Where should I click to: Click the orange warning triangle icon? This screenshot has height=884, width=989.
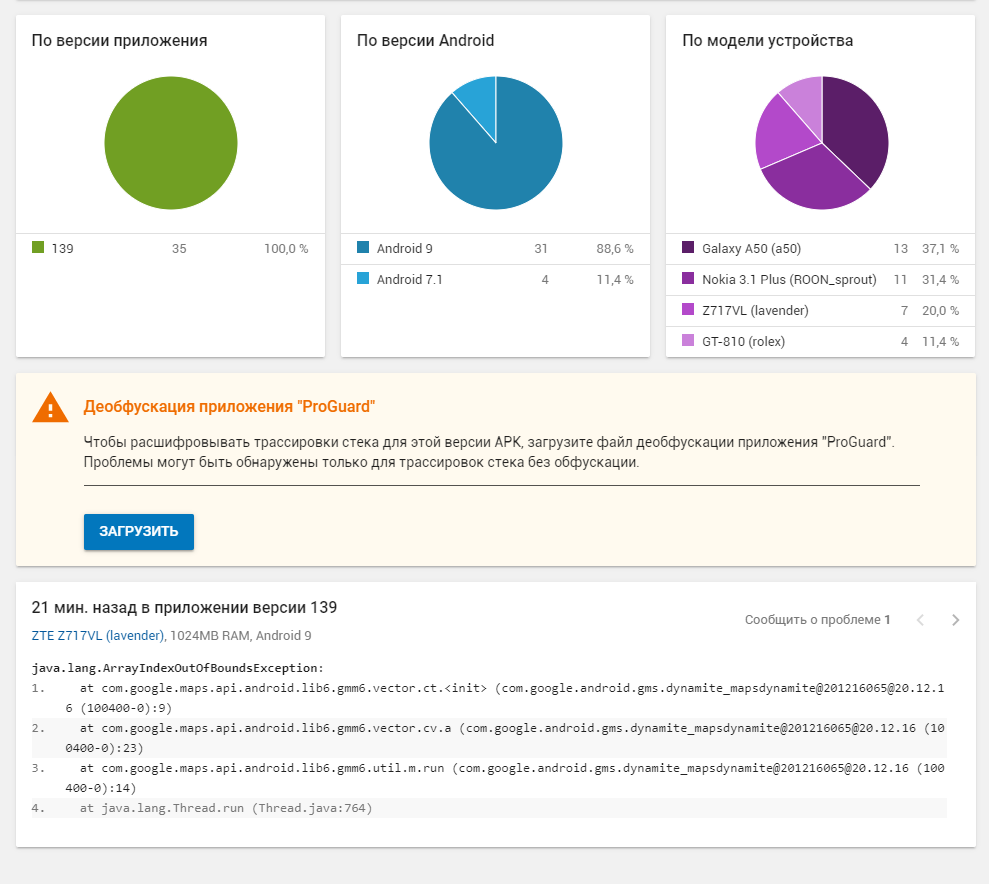coord(50,408)
